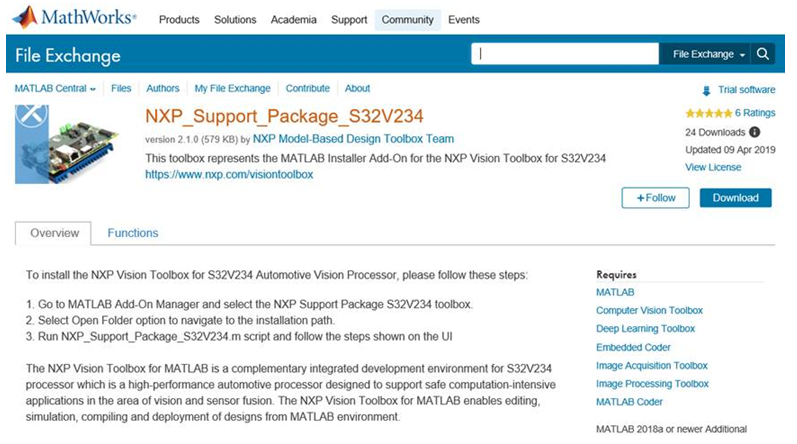Click the 'version 2.1.0 (579 KB)' text
797x444 pixels.
192,140
